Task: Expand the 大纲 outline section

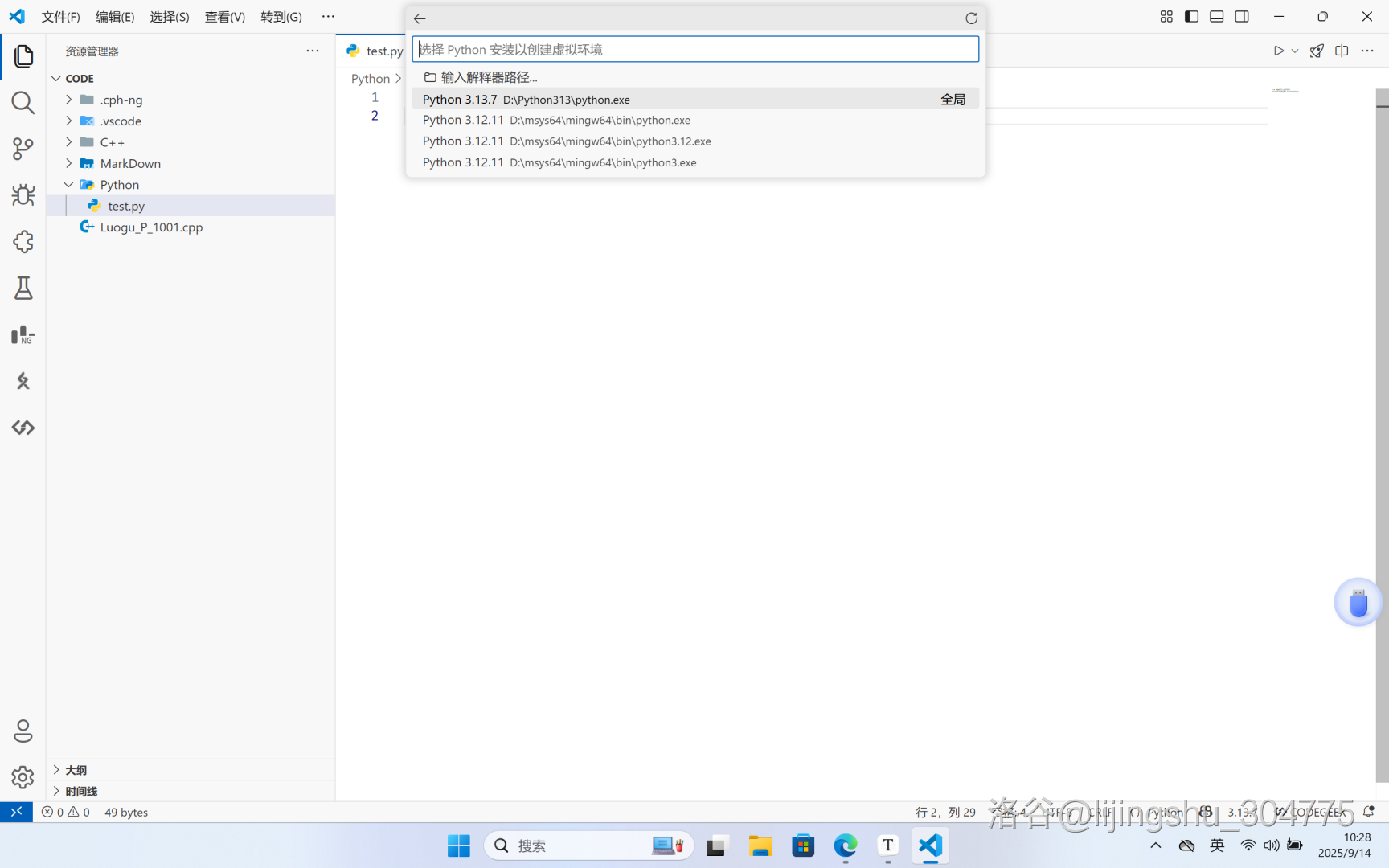Action: tap(76, 770)
